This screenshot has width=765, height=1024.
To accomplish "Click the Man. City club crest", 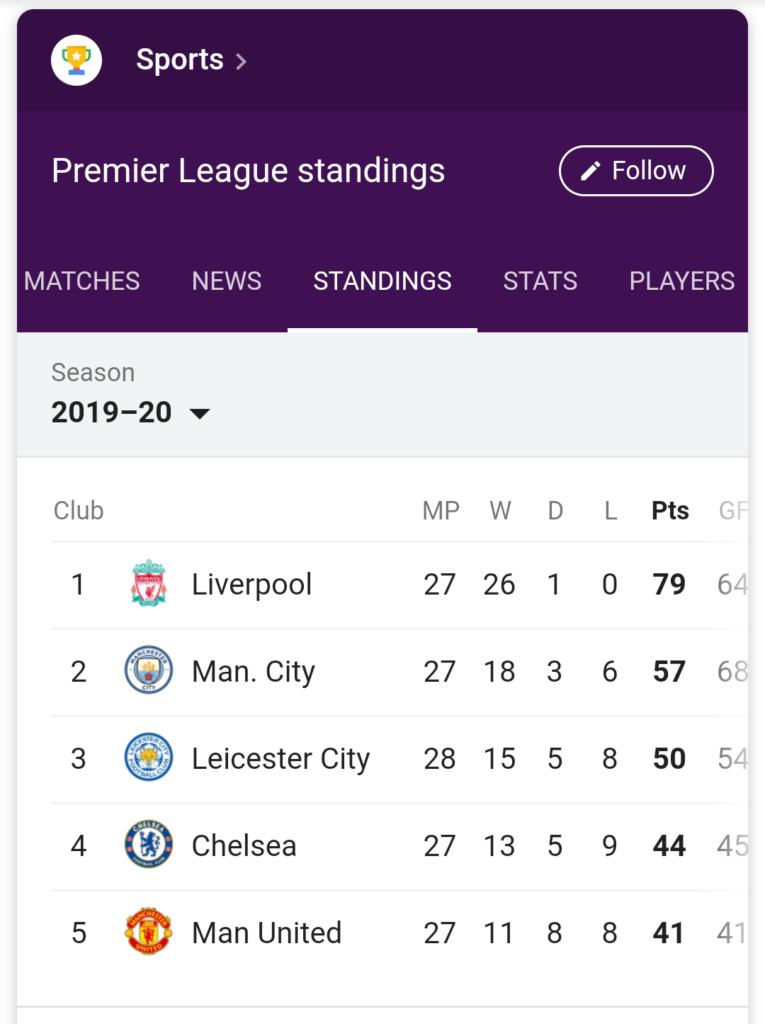I will click(x=149, y=670).
